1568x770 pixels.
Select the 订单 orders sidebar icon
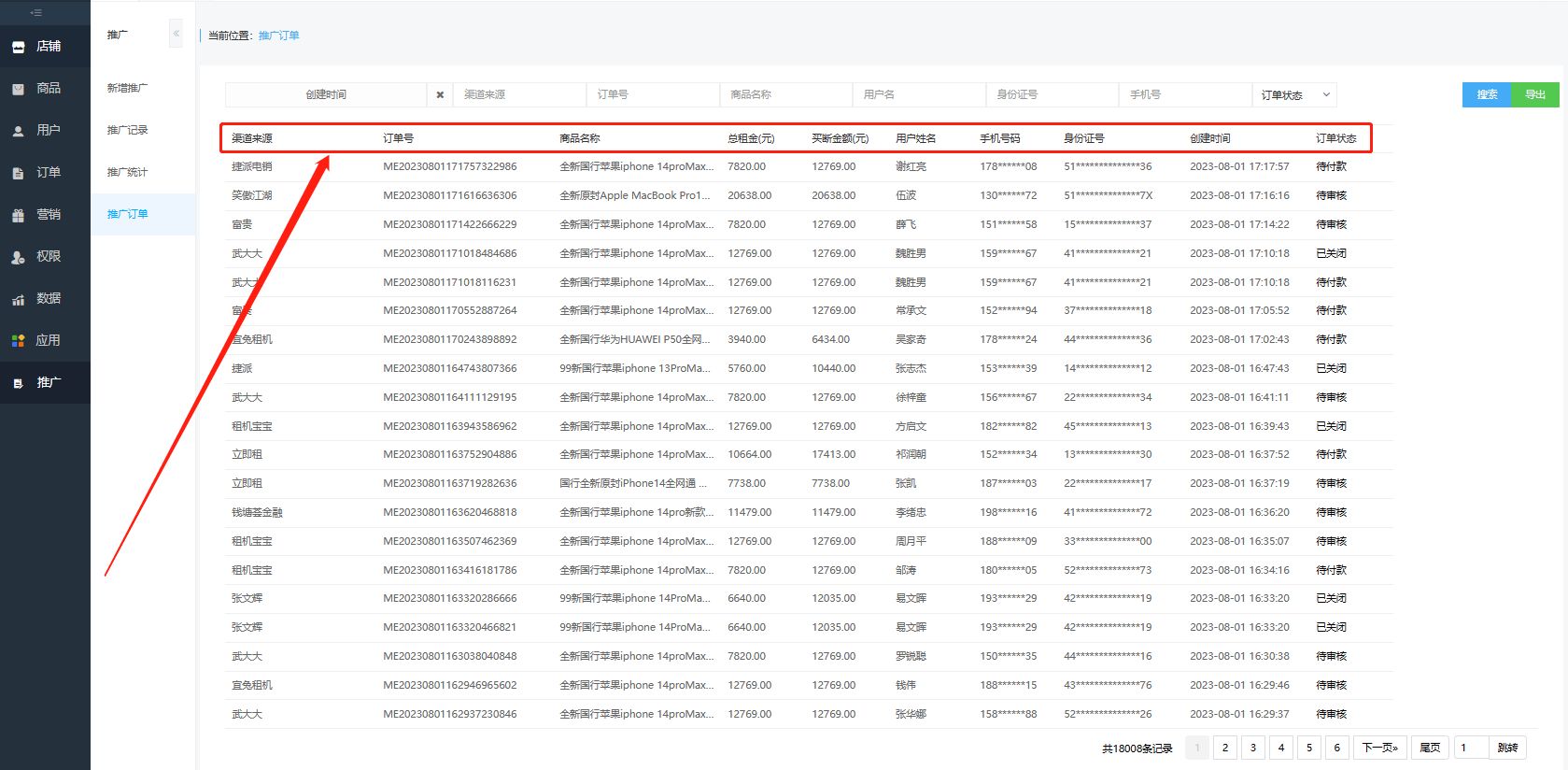[x=18, y=173]
